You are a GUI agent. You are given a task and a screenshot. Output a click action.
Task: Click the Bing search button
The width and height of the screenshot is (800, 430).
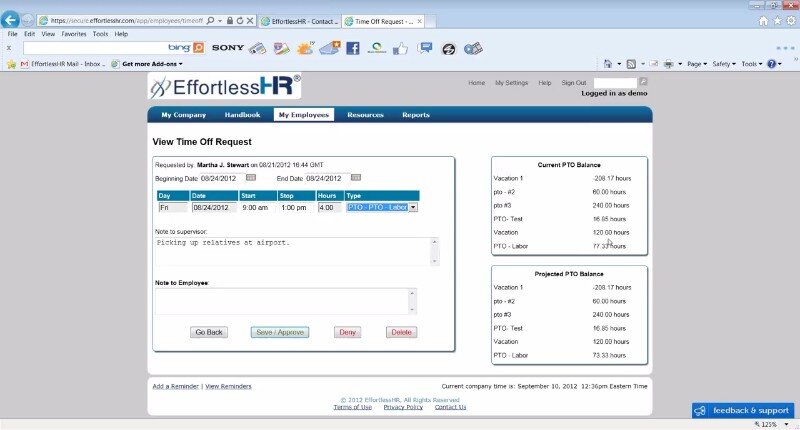[x=198, y=47]
